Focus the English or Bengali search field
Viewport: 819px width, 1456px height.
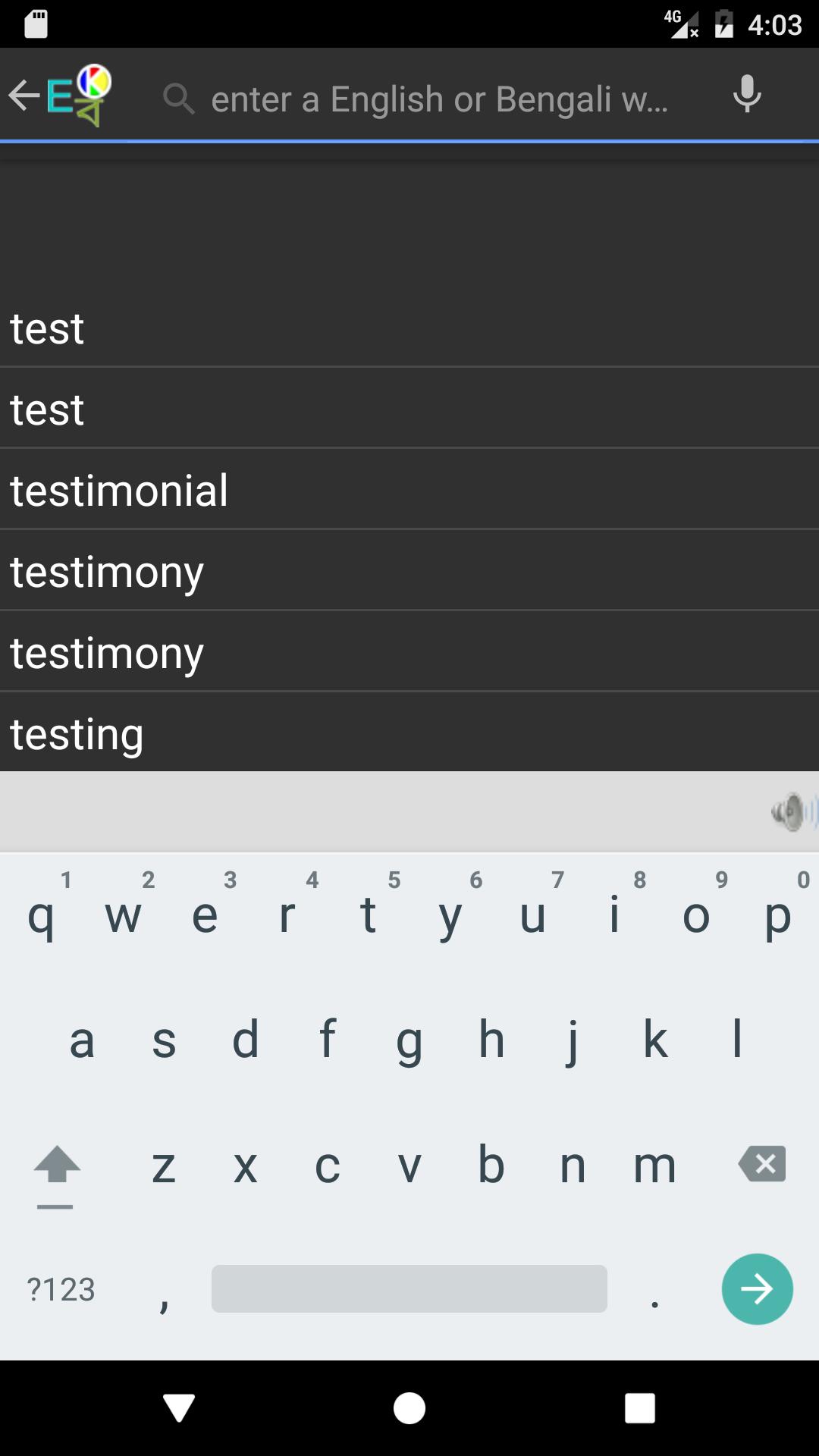click(440, 99)
